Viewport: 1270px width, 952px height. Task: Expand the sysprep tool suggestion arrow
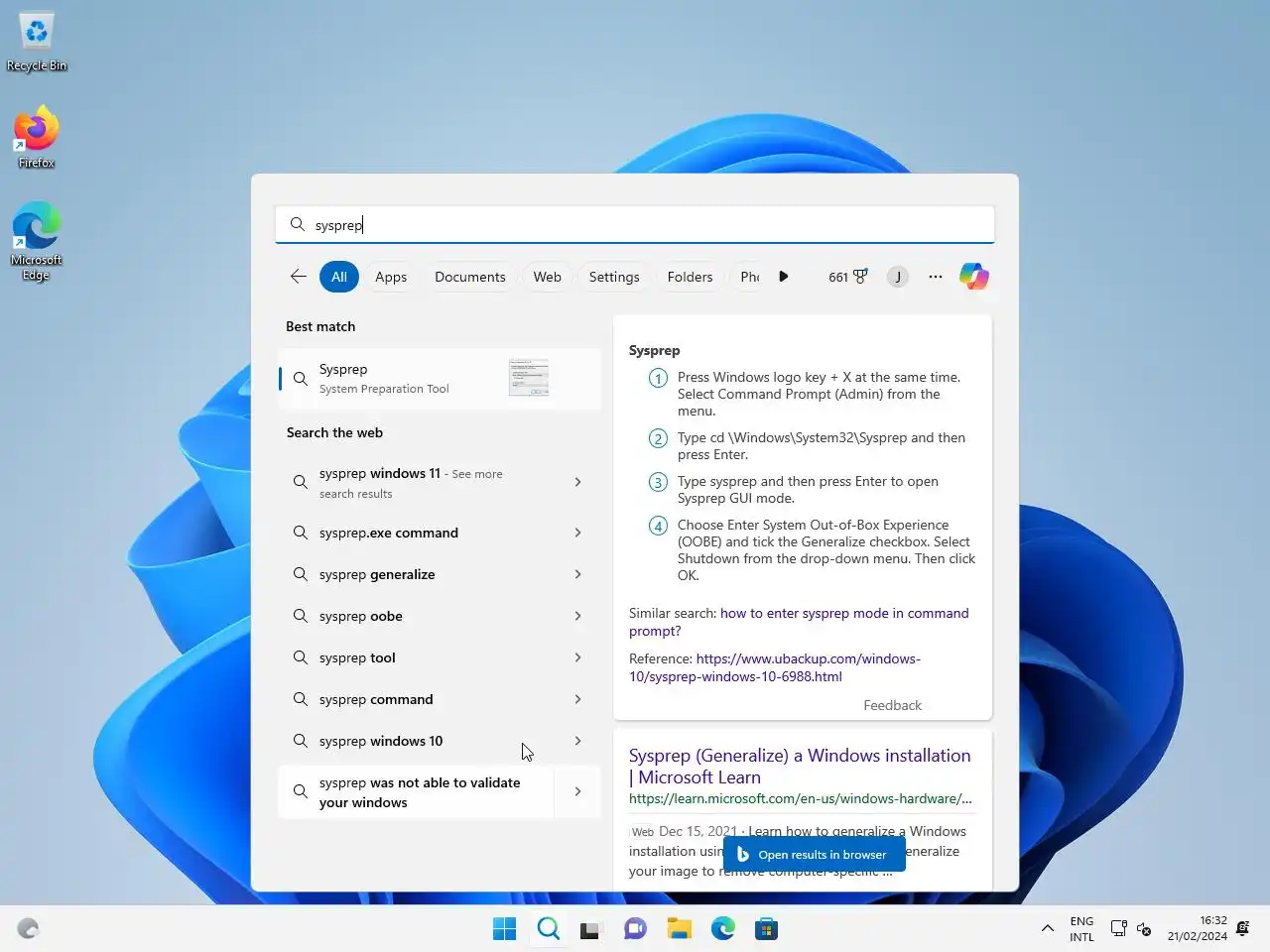(x=577, y=657)
